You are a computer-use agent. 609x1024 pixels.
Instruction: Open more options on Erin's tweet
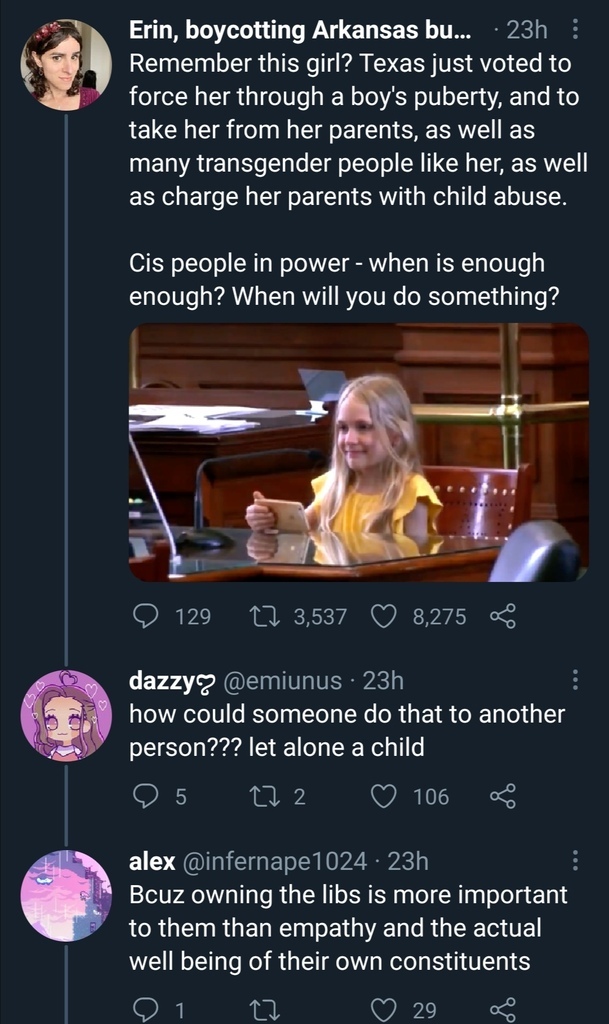(575, 30)
